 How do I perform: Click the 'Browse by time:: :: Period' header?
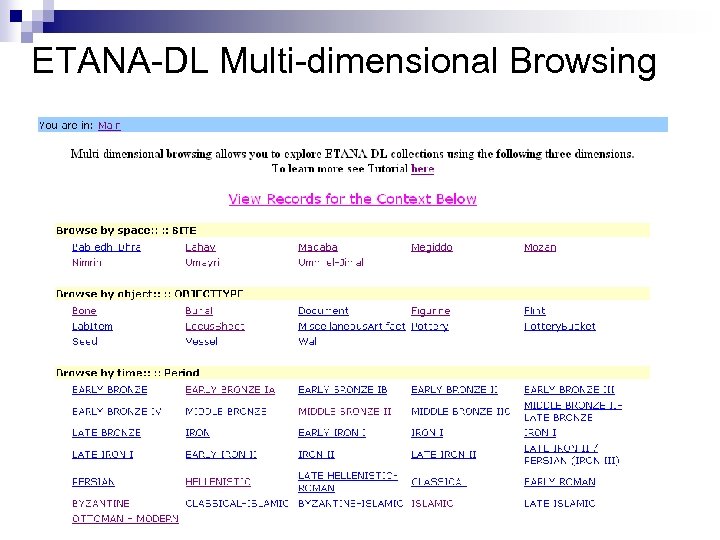(353, 372)
